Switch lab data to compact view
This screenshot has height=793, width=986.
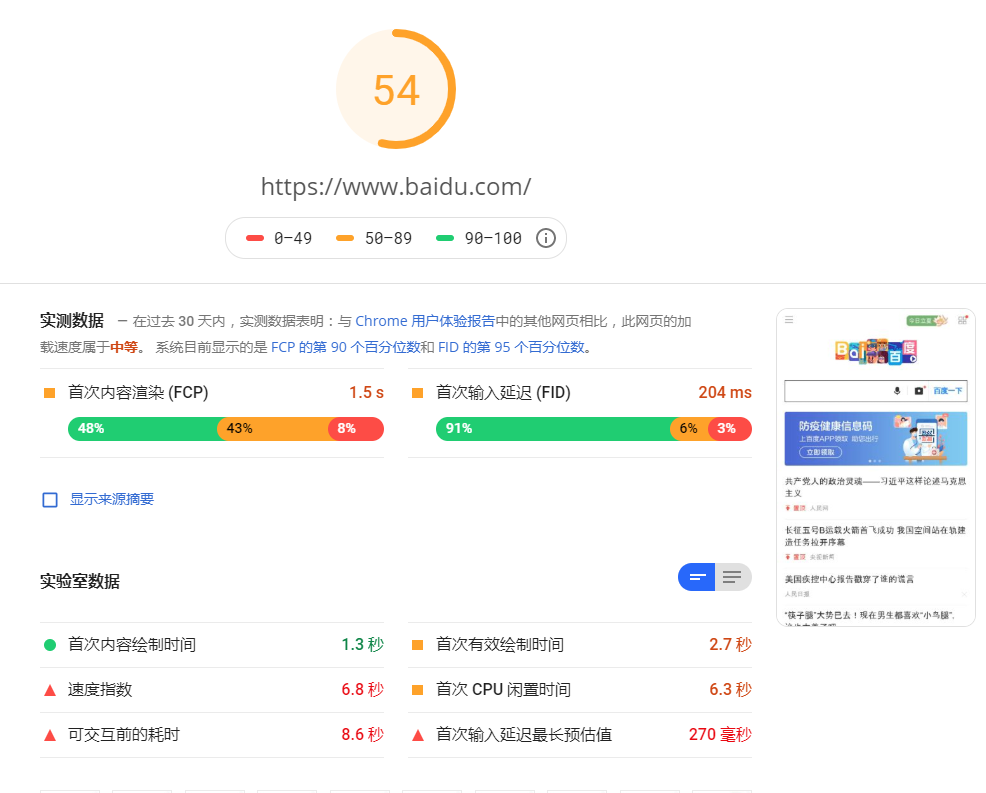click(x=696, y=577)
